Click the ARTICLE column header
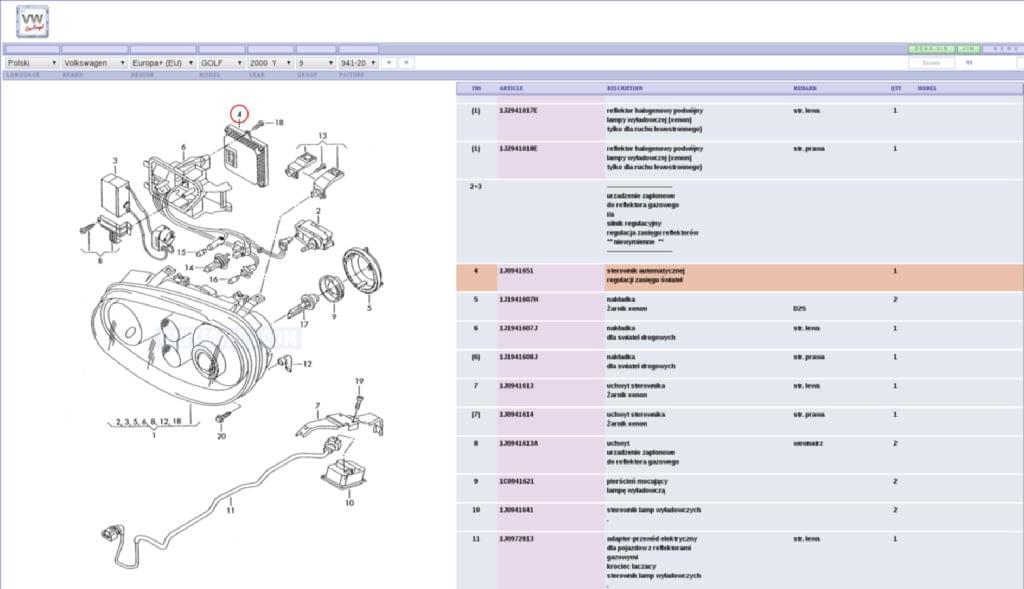The height and width of the screenshot is (589, 1024). point(511,88)
